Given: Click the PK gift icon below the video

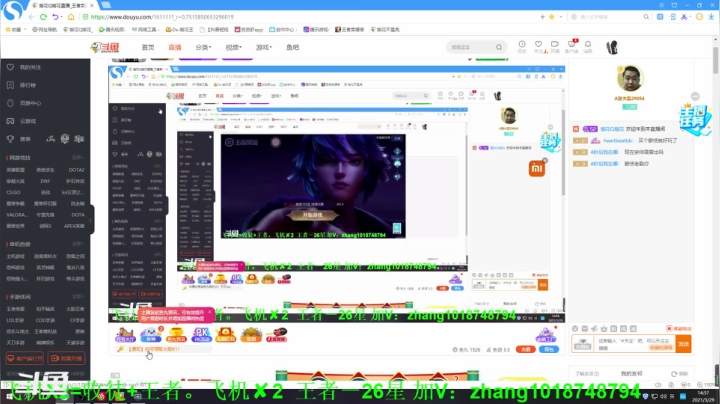Looking at the screenshot, I should (202, 335).
